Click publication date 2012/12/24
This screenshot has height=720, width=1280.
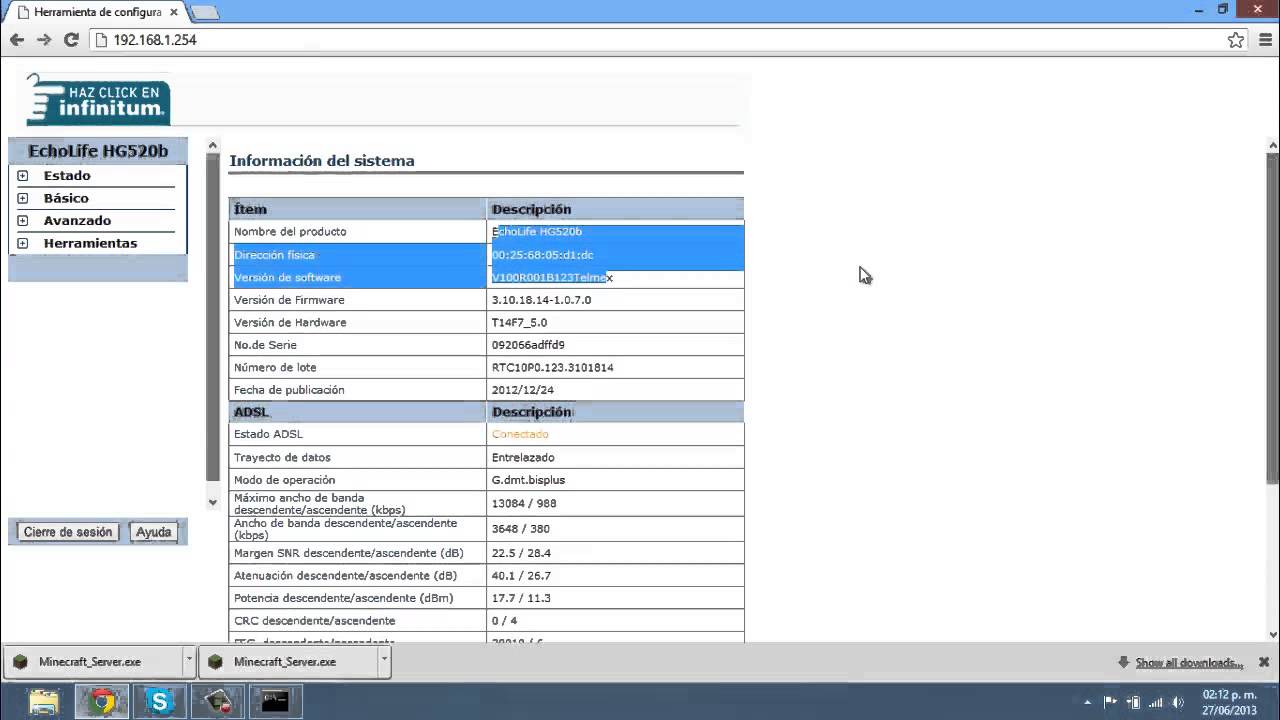(522, 390)
